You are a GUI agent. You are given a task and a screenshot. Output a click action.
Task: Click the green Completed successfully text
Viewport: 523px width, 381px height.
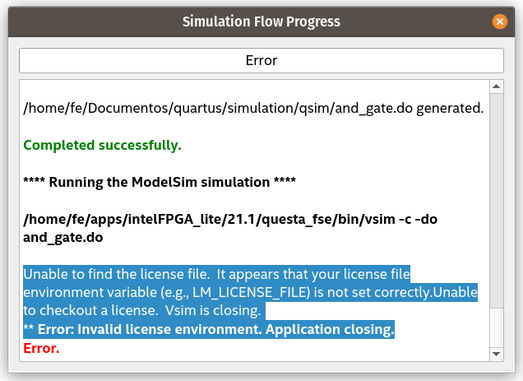tap(102, 145)
